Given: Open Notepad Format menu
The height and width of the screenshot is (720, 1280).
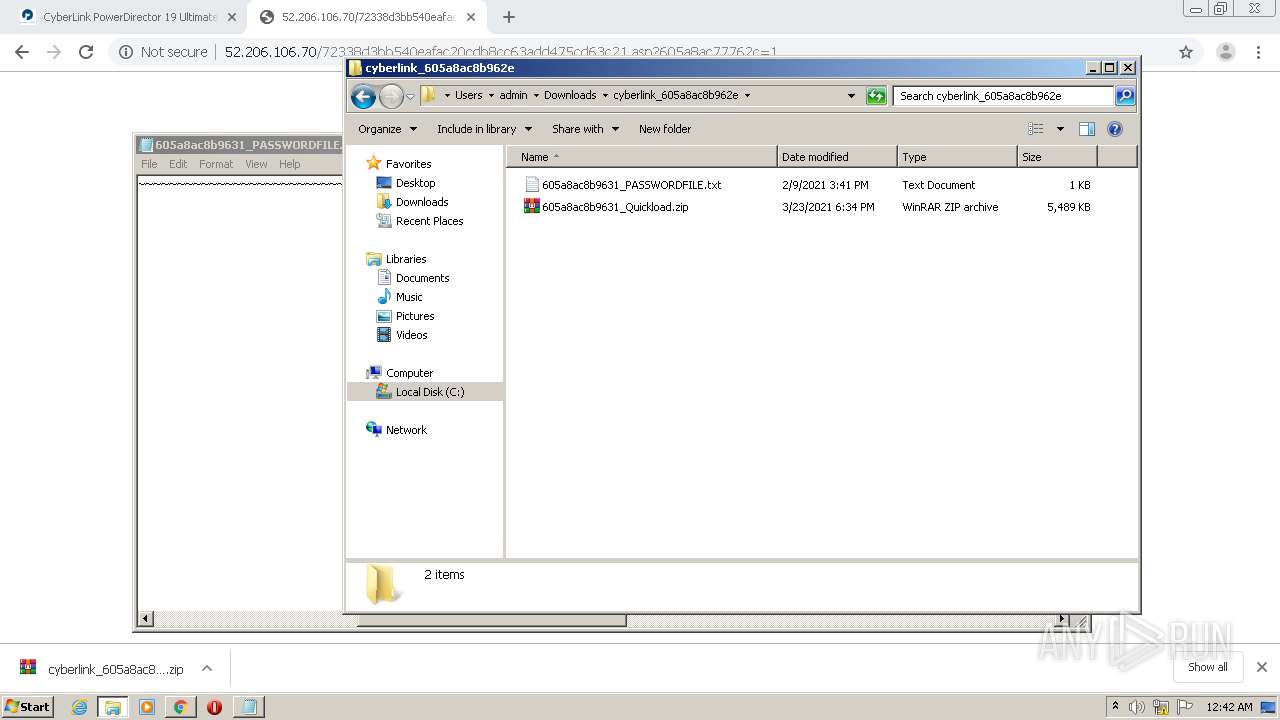Looking at the screenshot, I should (216, 164).
